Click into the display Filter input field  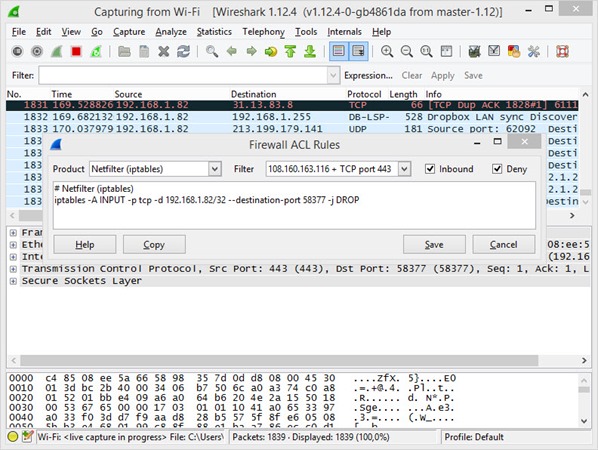pos(183,76)
